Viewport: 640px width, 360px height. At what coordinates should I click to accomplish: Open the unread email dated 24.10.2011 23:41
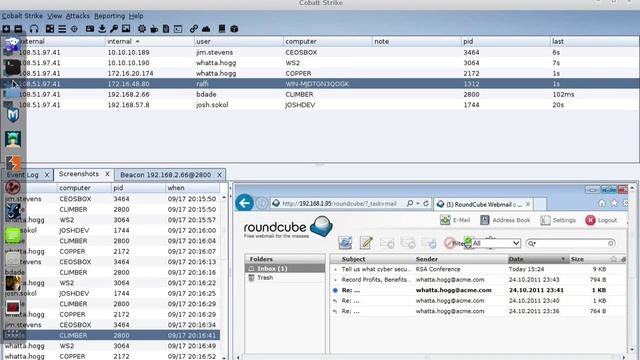click(478, 290)
